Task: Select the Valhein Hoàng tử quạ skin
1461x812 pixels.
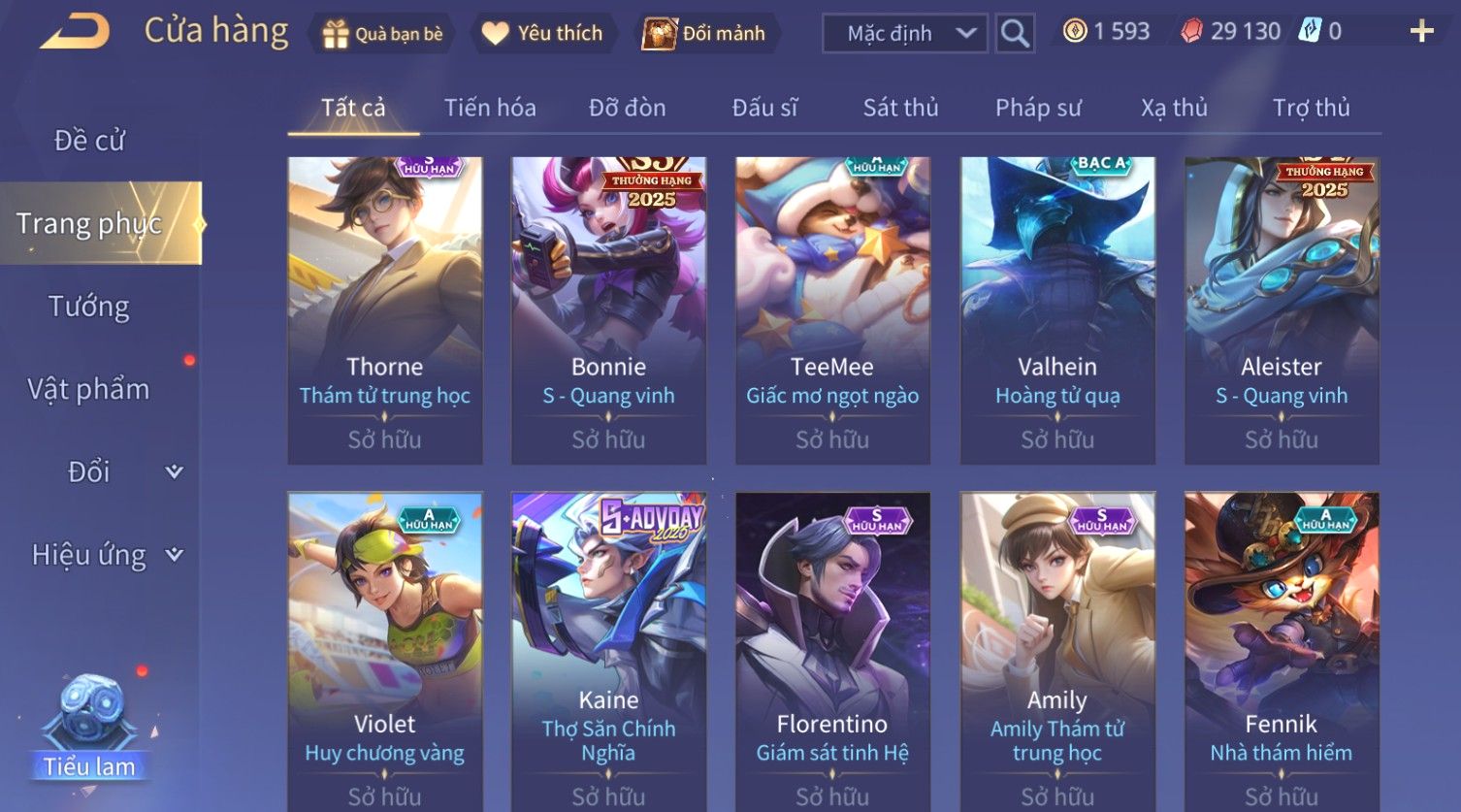Action: [1057, 310]
